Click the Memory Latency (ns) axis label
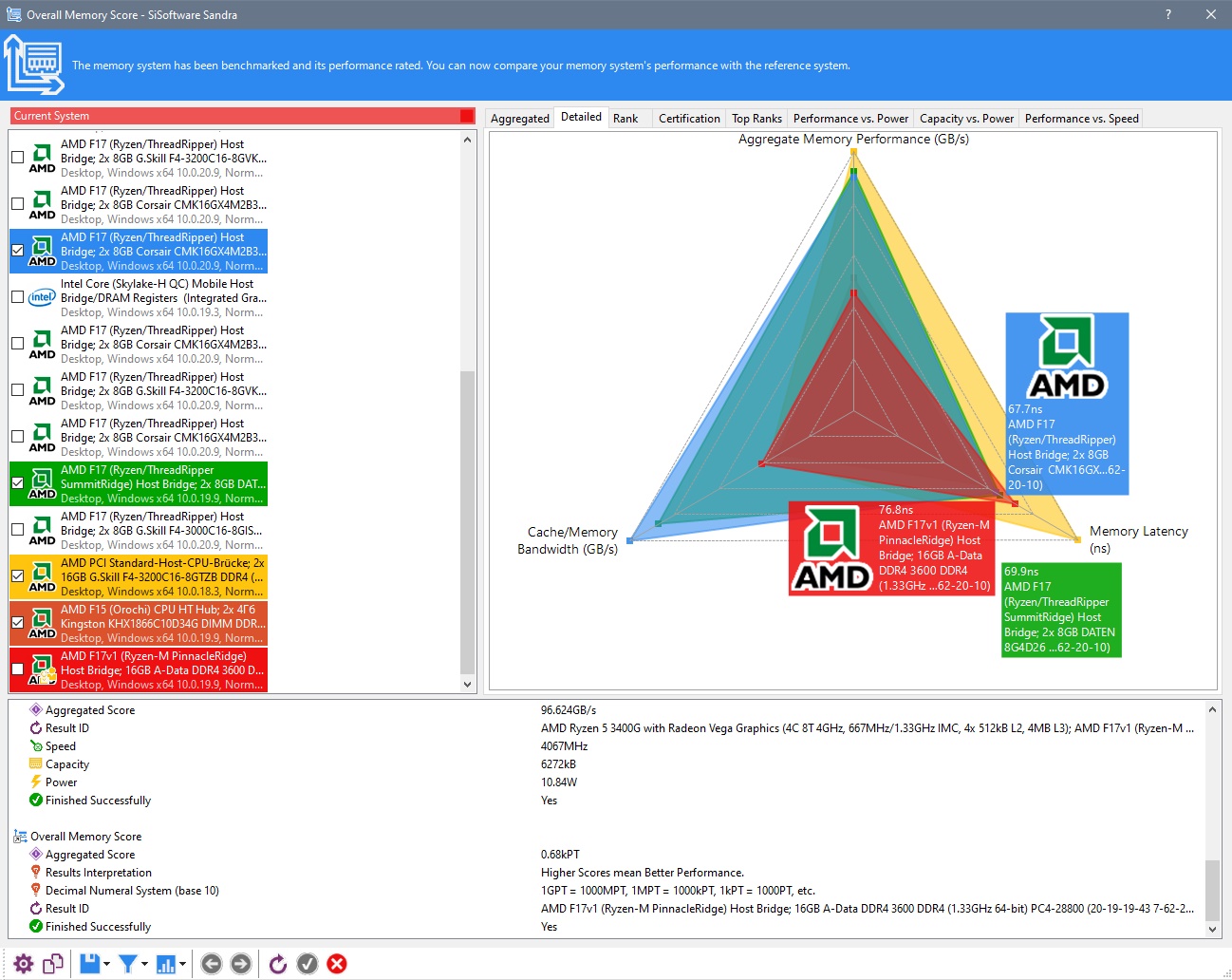Viewport: 1232px width, 980px height. (1139, 539)
